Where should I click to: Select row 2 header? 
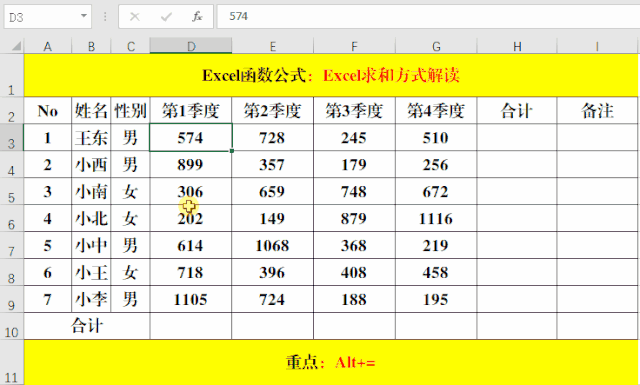click(x=12, y=111)
